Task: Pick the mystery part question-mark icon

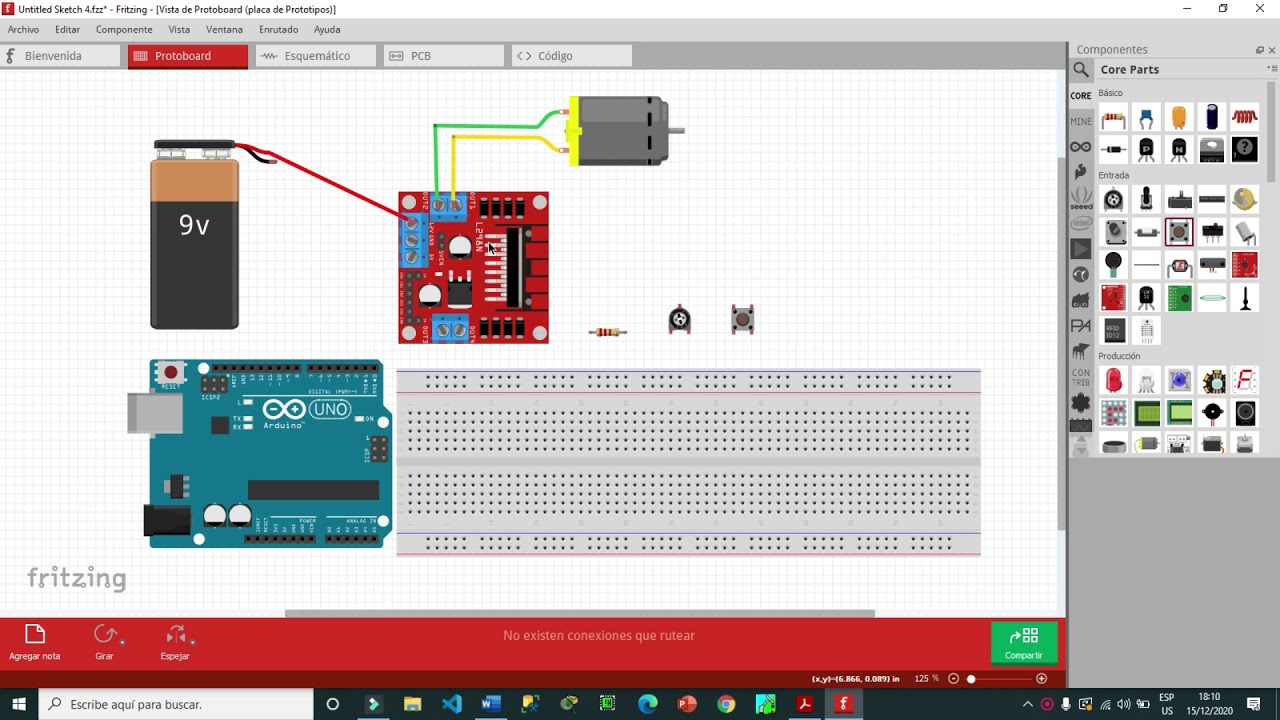Action: [1245, 150]
